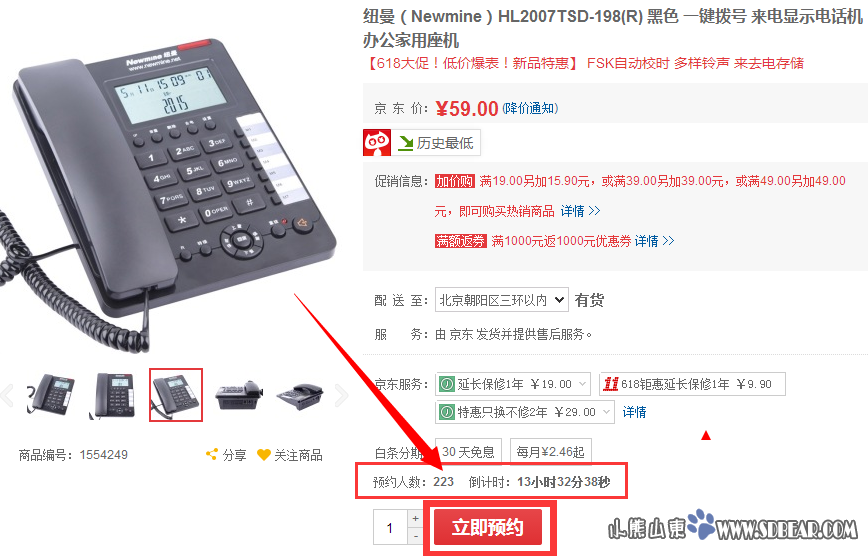Click the quantity input field
This screenshot has height=556, width=868.
tap(390, 527)
